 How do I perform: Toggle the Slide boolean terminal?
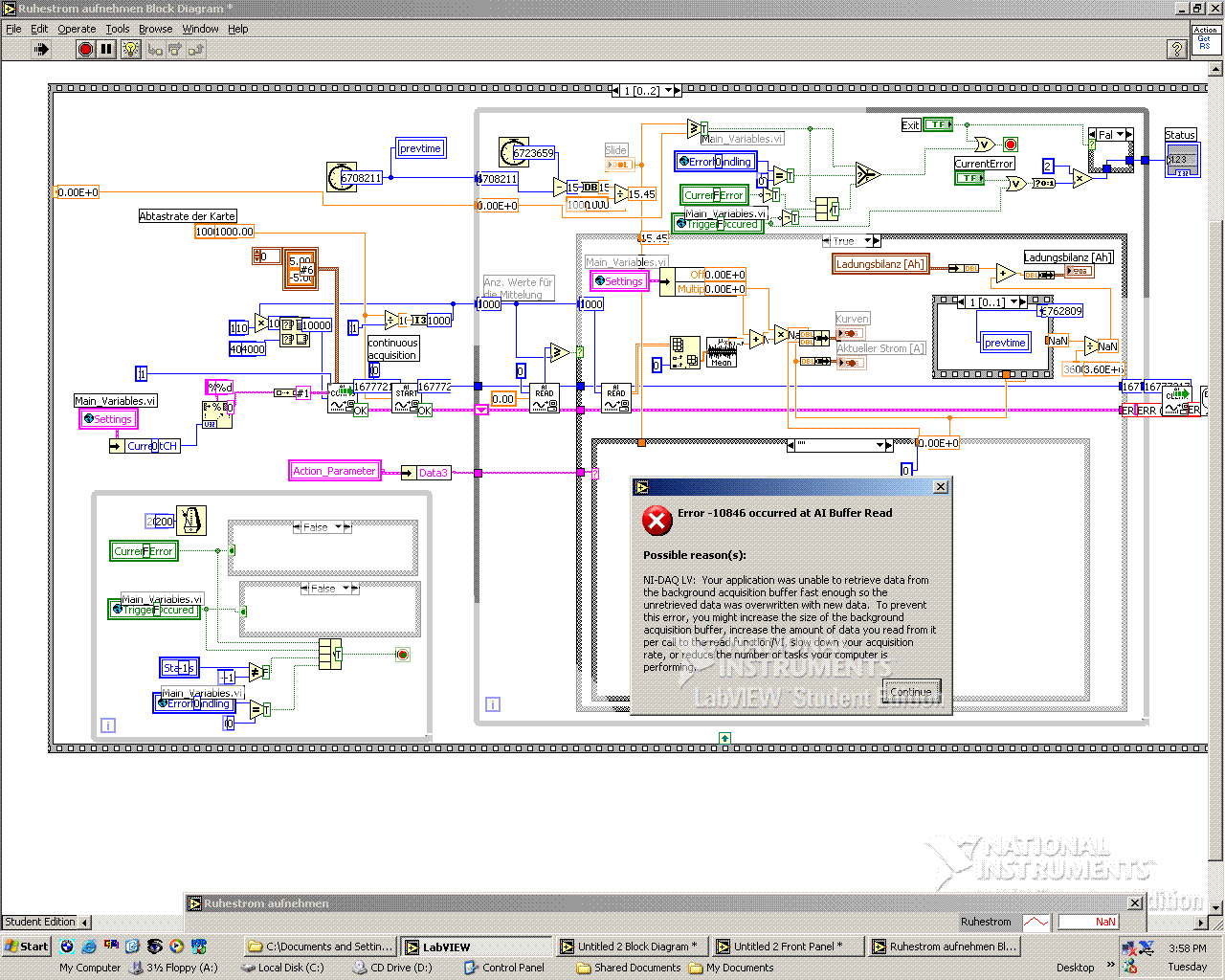click(x=619, y=165)
